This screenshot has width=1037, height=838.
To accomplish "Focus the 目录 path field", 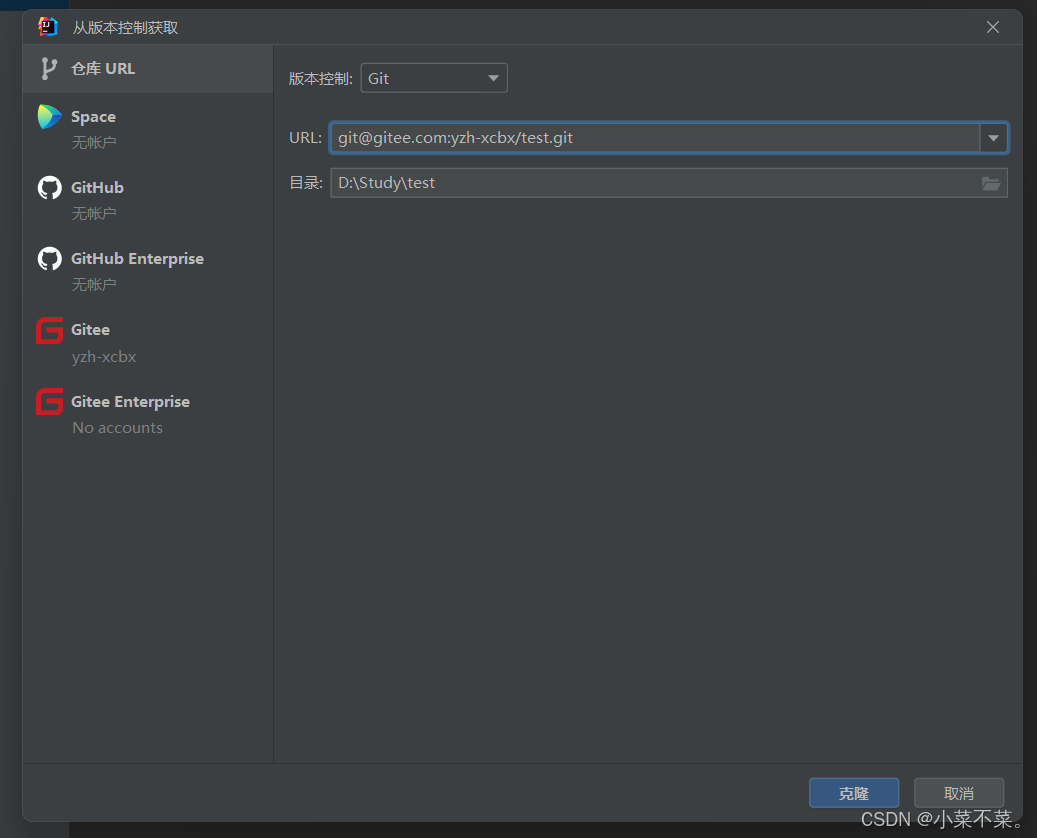I will click(x=669, y=183).
